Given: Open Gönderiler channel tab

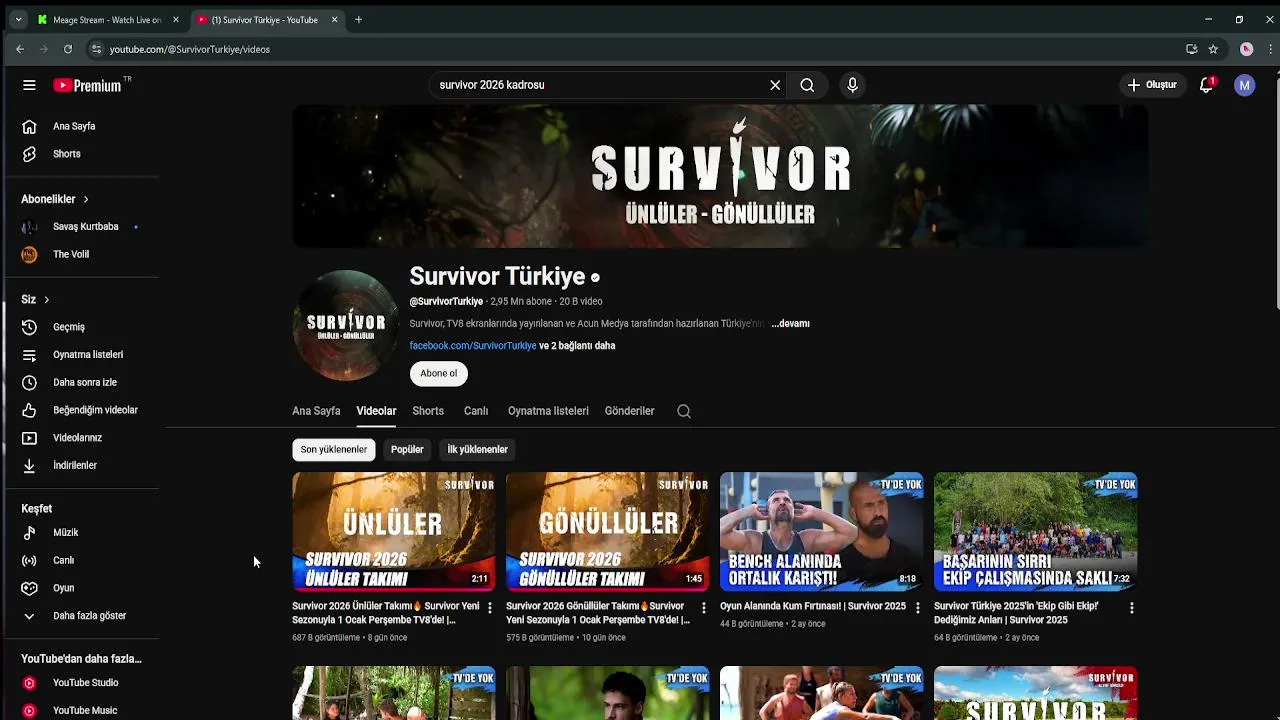Looking at the screenshot, I should [x=629, y=411].
